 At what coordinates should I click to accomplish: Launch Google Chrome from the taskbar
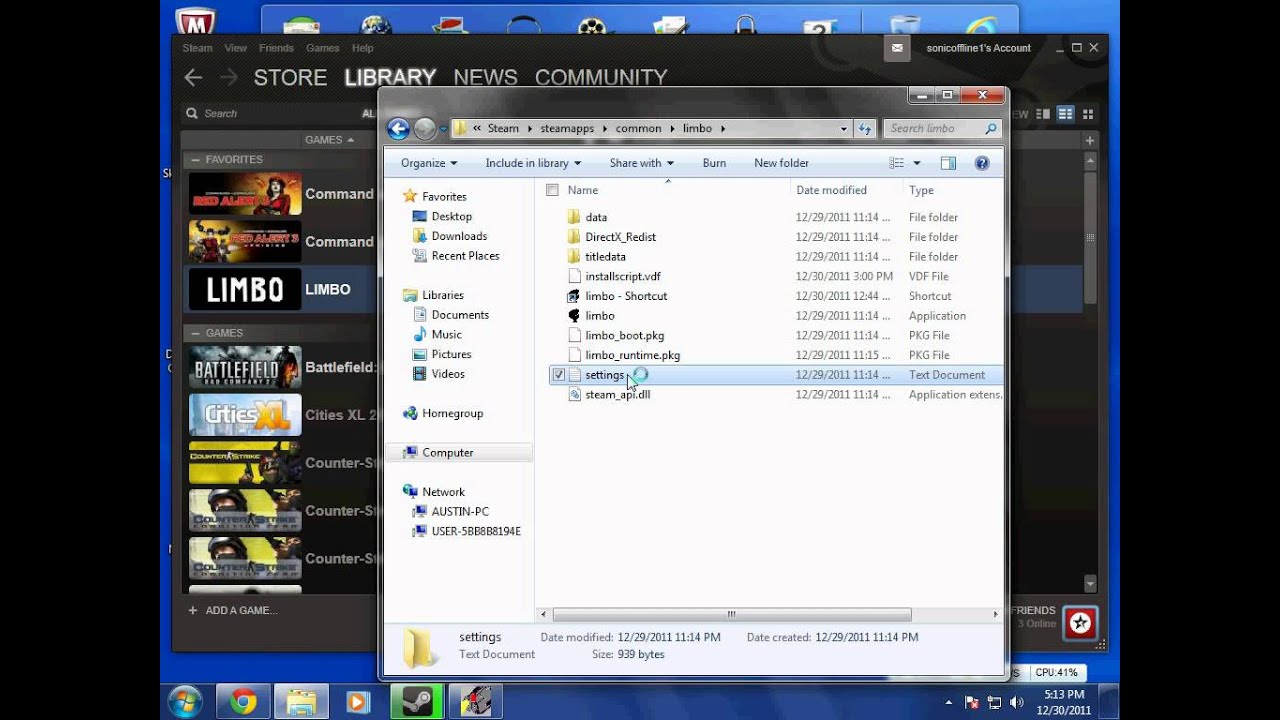[x=242, y=702]
